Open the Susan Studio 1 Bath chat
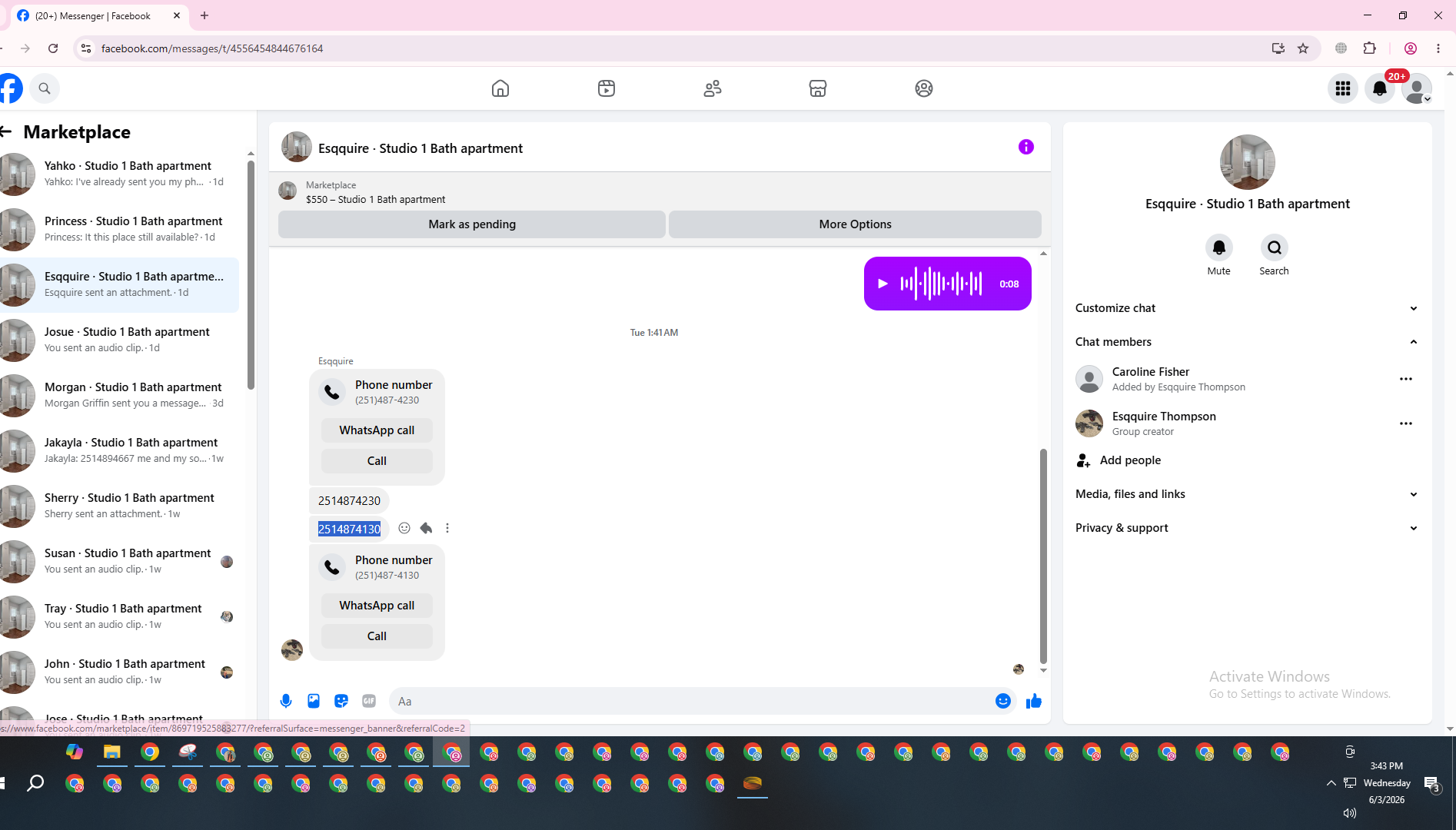Screen dimensions: 1456x830 click(119, 561)
